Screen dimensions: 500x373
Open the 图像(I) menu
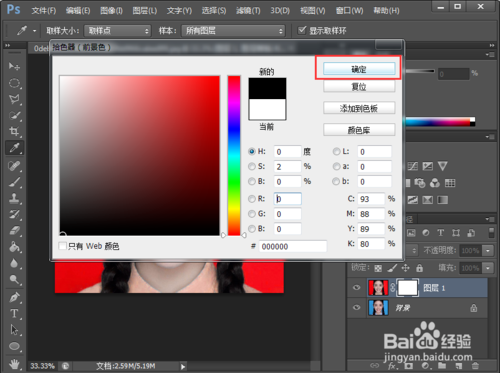(x=111, y=11)
